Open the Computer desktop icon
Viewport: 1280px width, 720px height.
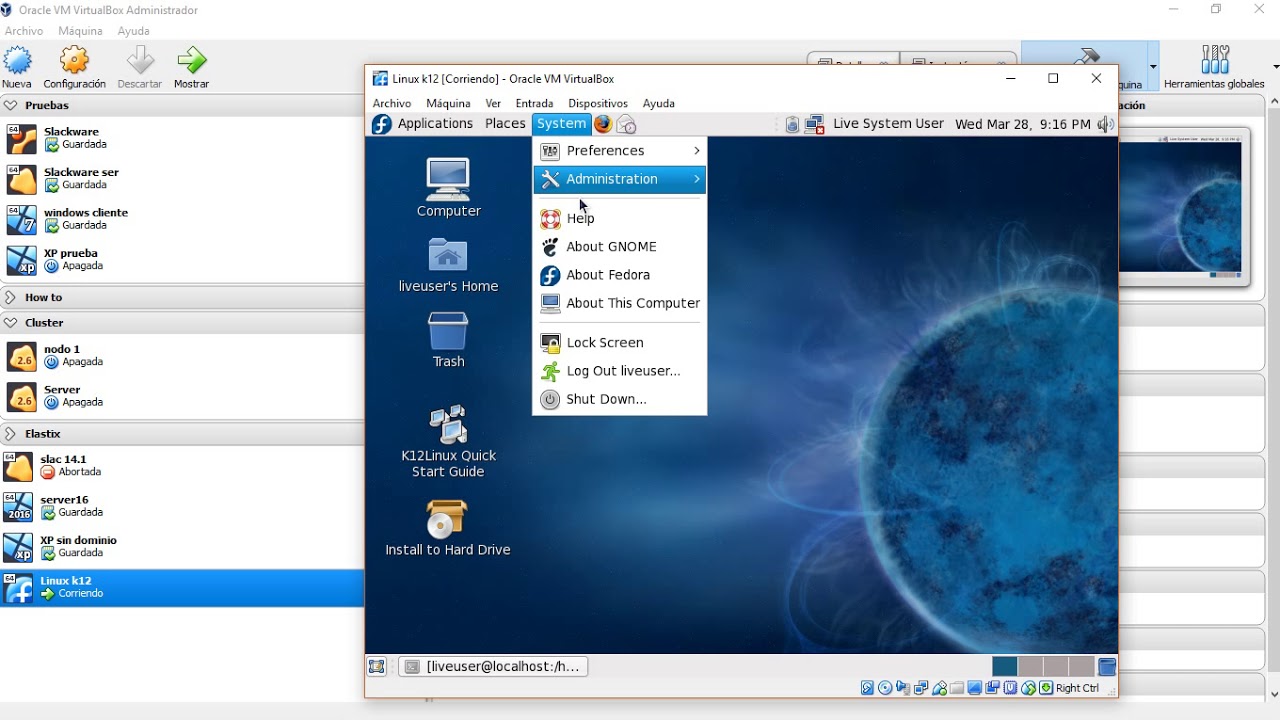(x=448, y=178)
